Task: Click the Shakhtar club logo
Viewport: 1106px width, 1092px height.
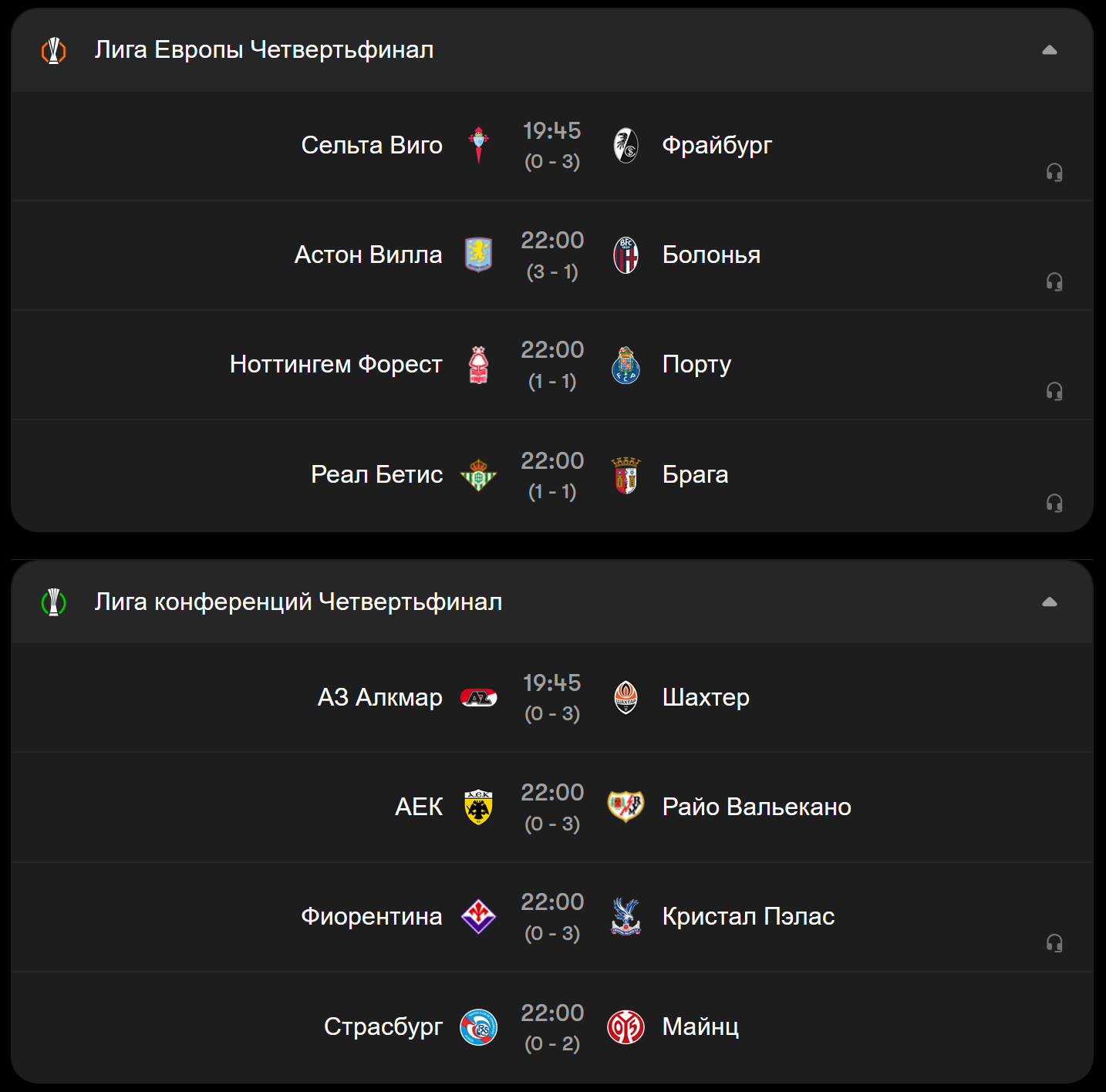Action: point(625,697)
